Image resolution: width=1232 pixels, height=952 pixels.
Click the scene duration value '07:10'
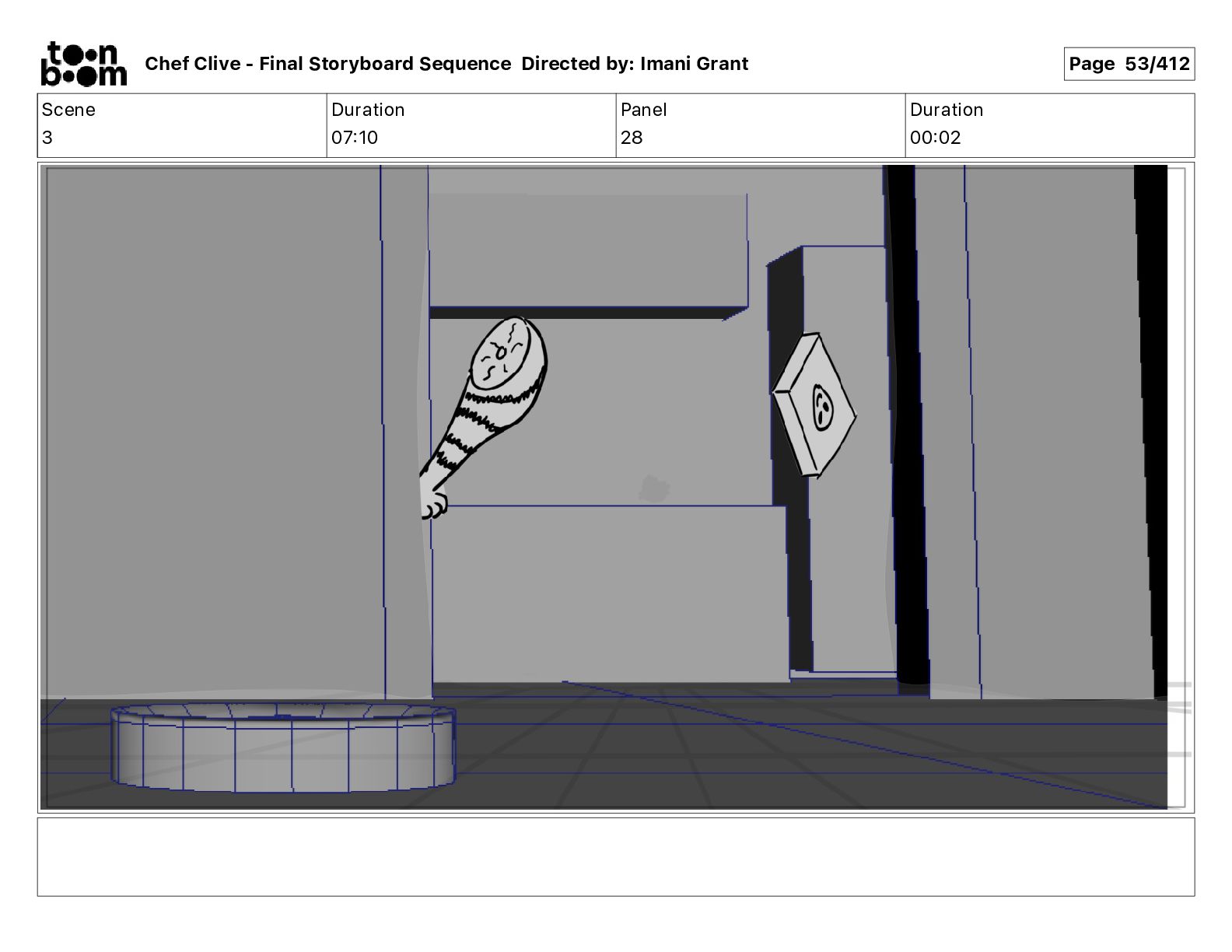point(355,138)
